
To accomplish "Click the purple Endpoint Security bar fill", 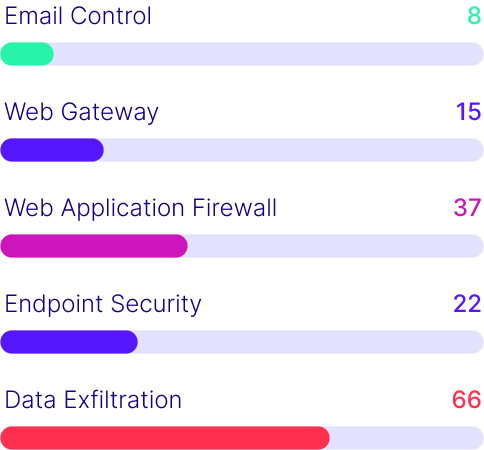I will click(69, 342).
